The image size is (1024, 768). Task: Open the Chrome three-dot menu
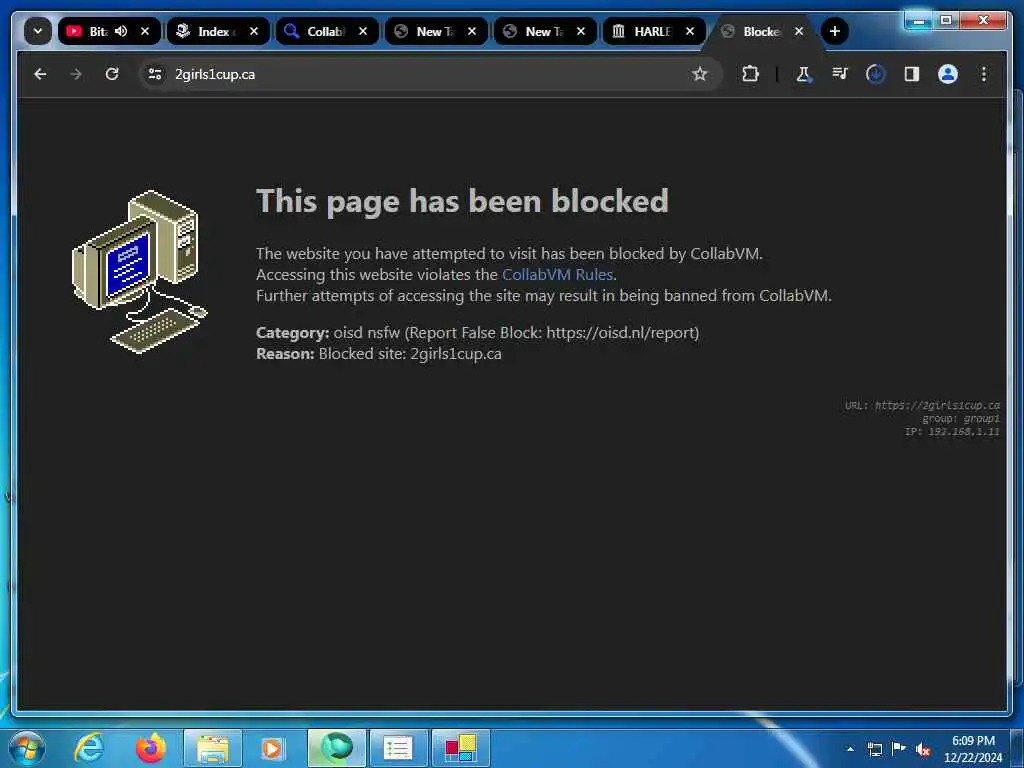[984, 74]
